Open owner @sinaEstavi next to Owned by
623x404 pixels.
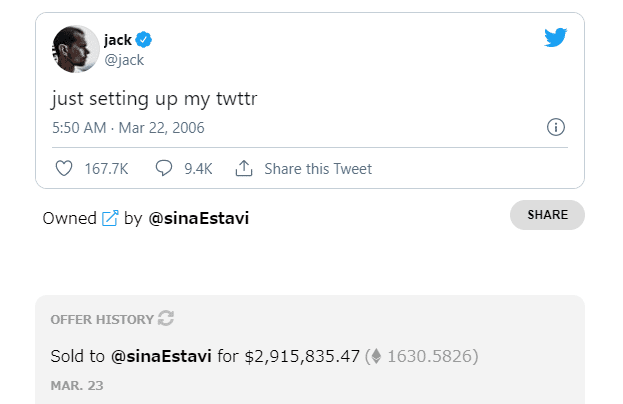(198, 218)
